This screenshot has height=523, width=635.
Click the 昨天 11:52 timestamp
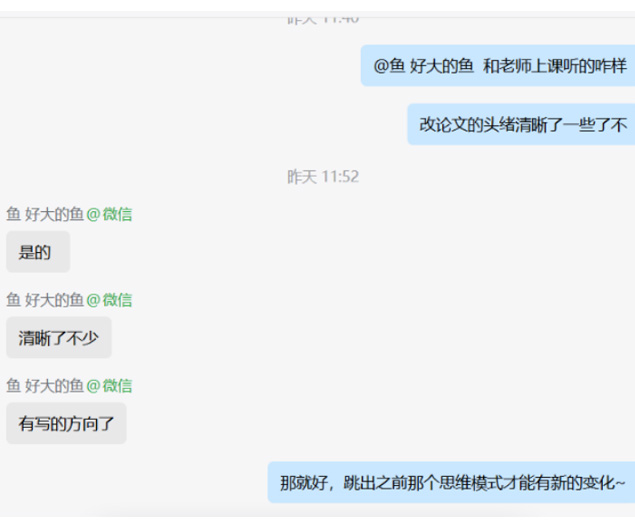323,177
